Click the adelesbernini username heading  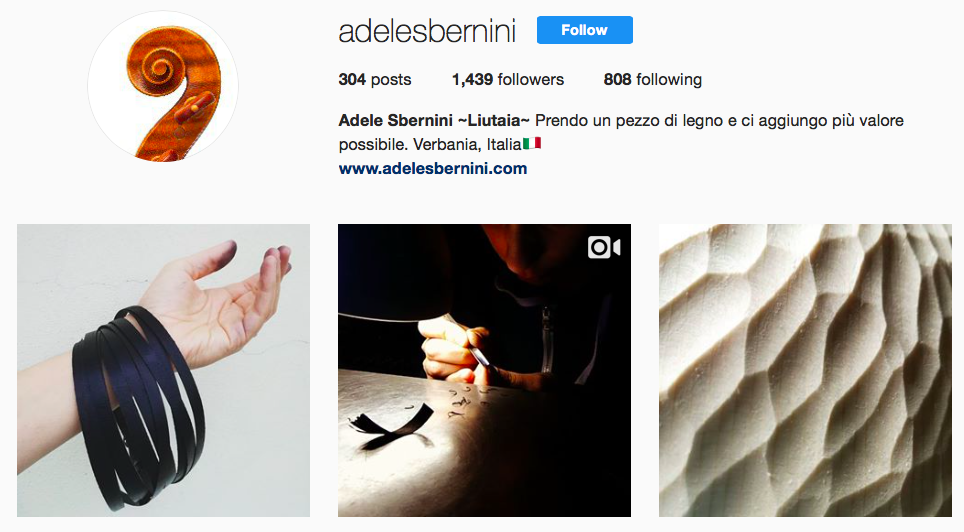tap(427, 31)
